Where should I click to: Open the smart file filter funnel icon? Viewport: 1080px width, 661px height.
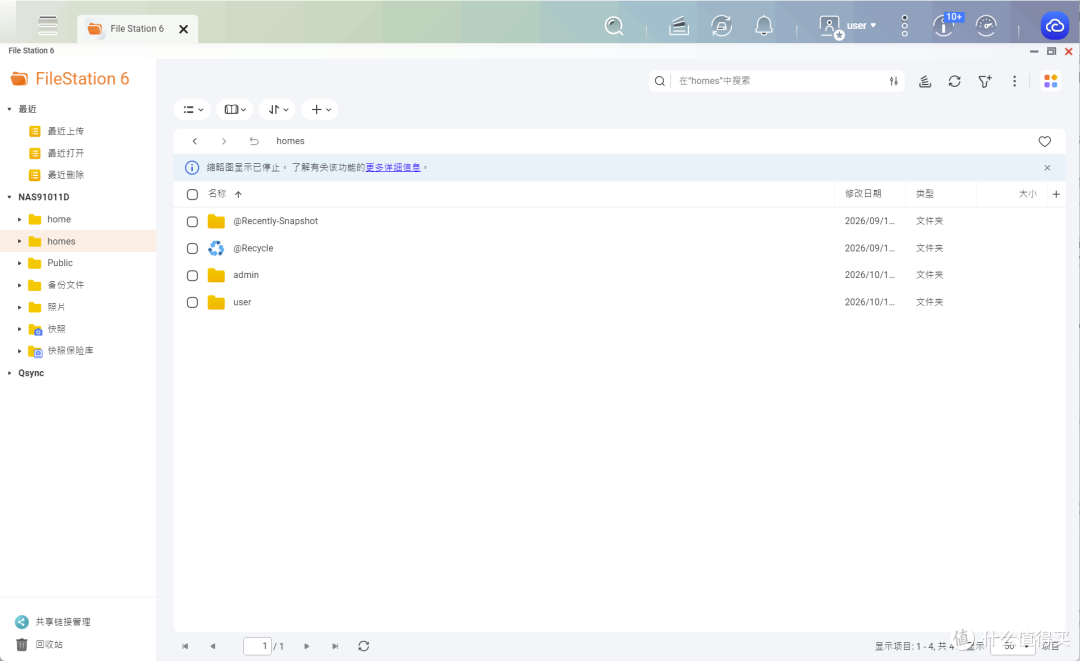pos(985,81)
